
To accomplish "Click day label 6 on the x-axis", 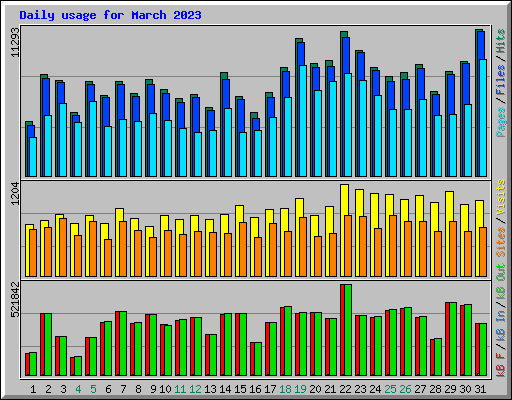I will (x=108, y=389).
